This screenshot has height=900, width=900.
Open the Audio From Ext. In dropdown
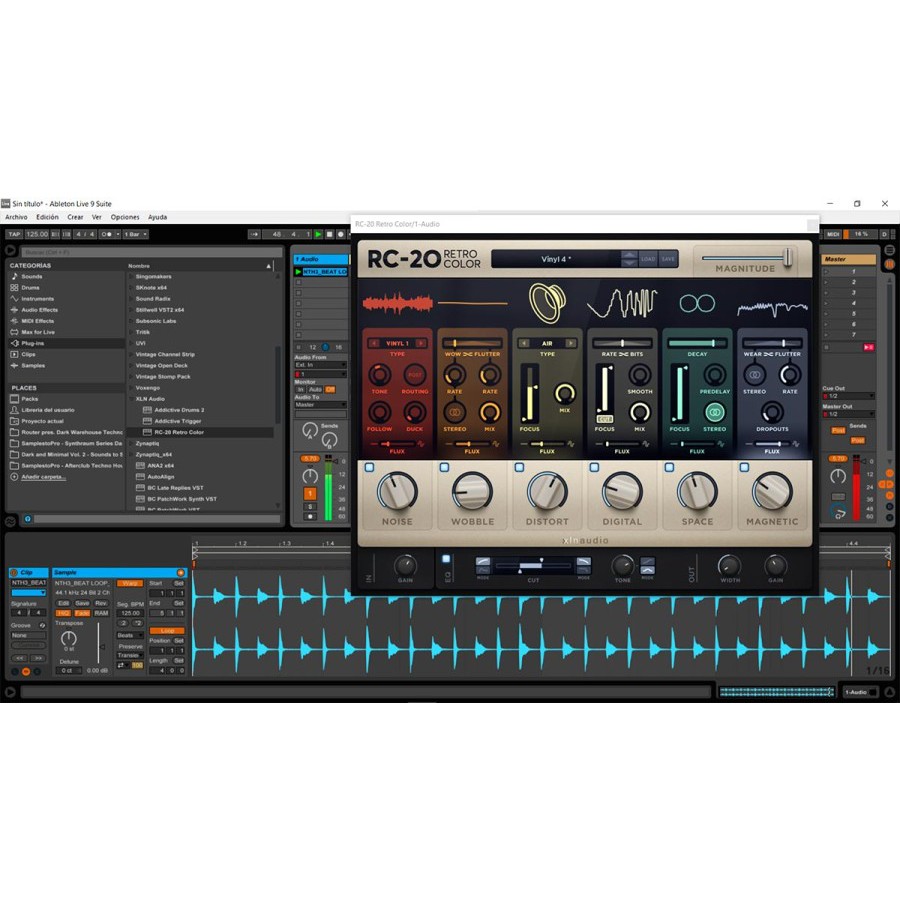point(318,365)
